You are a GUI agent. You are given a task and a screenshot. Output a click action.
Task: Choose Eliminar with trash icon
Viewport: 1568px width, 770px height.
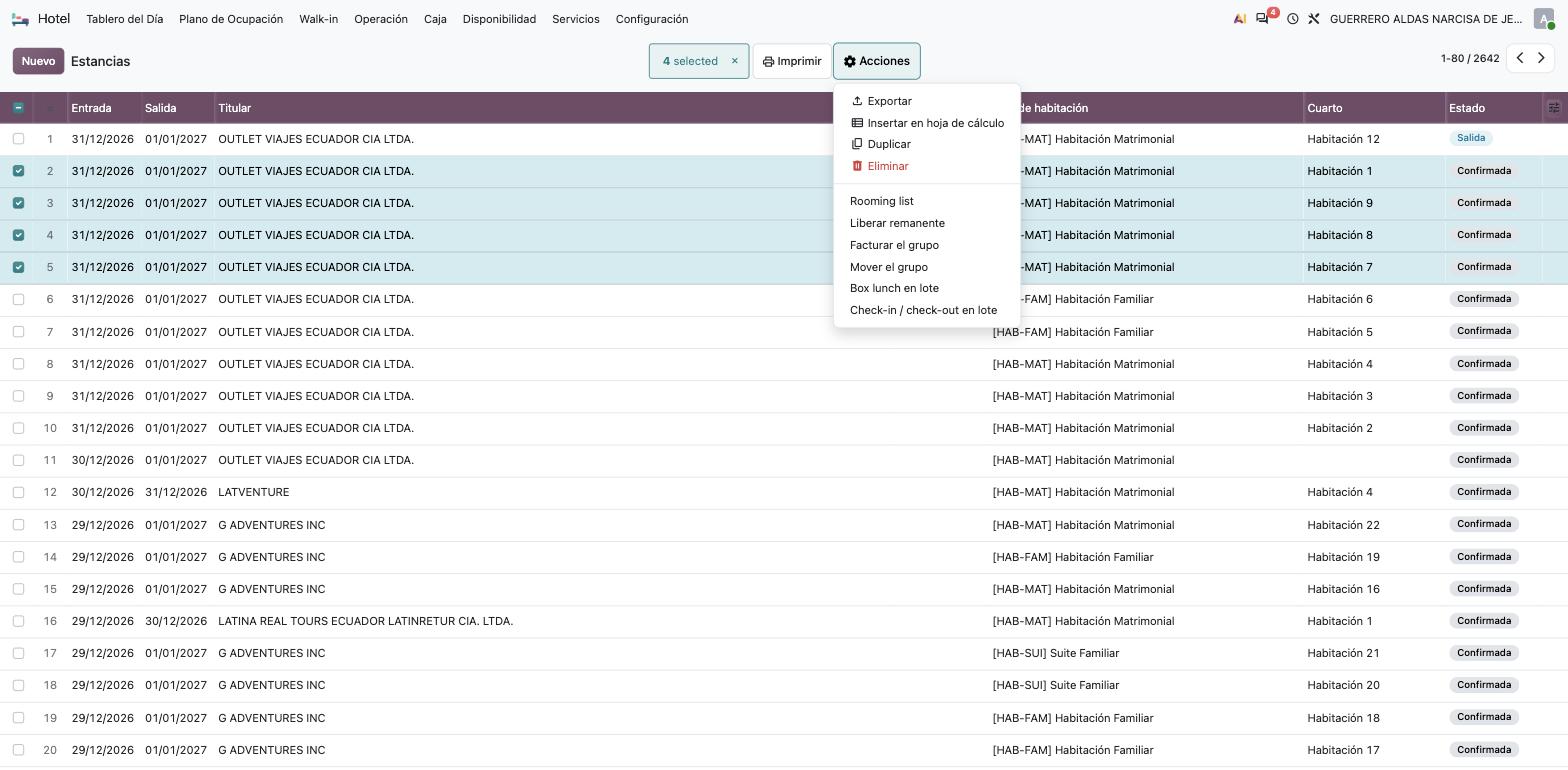pos(879,166)
